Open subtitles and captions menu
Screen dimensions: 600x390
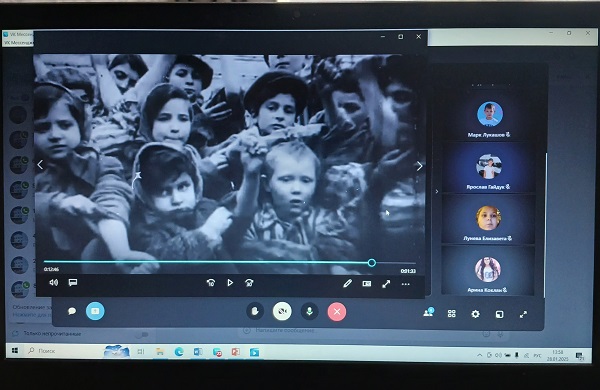point(73,282)
